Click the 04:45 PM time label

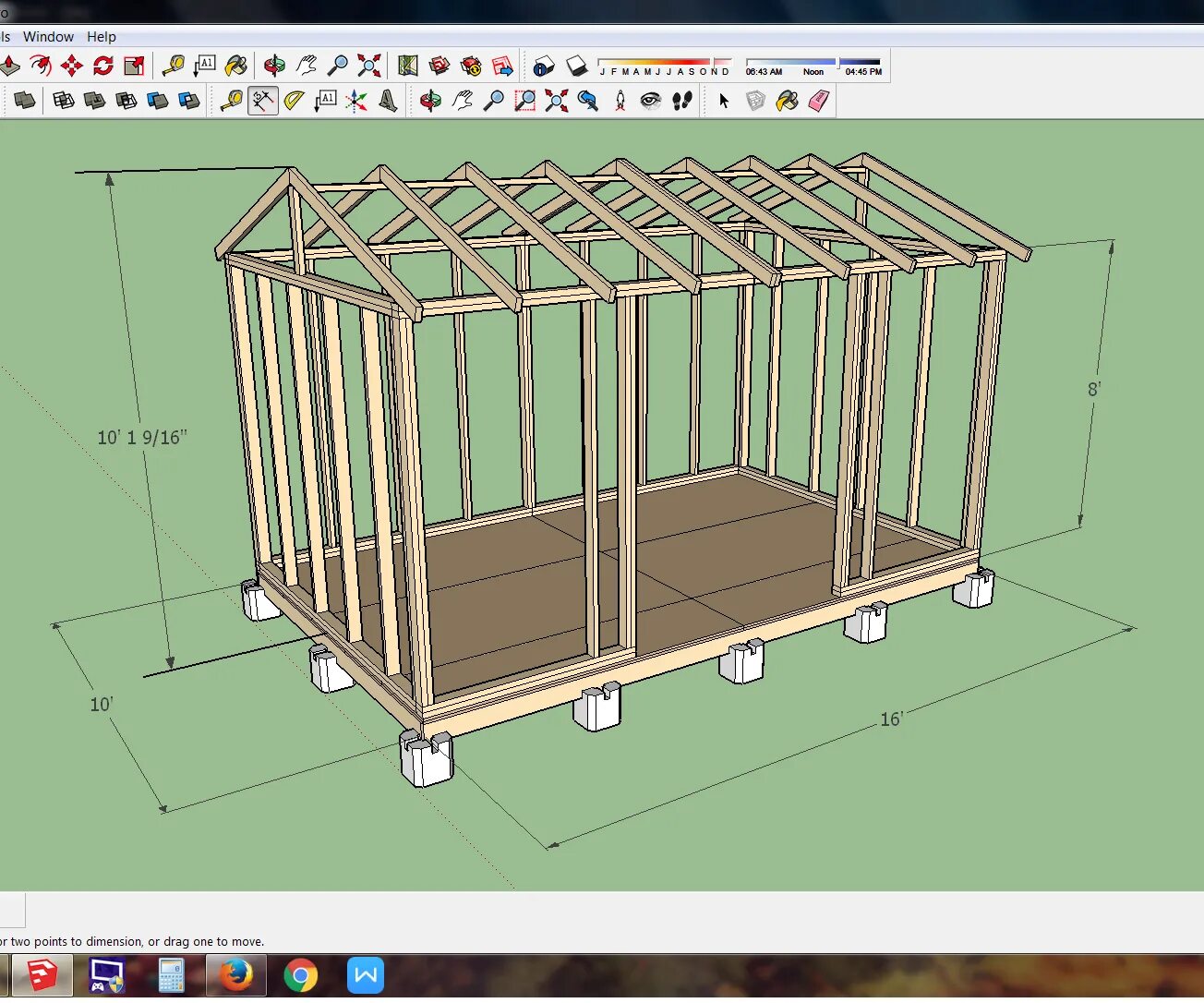(x=863, y=72)
